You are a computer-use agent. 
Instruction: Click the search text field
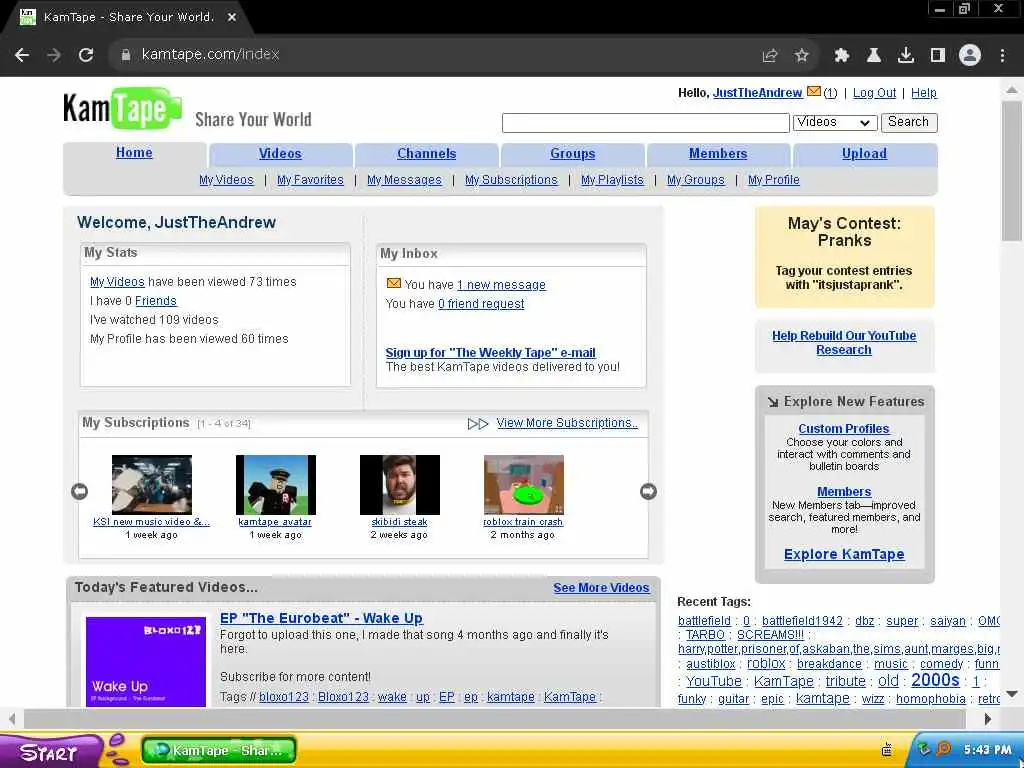click(645, 123)
